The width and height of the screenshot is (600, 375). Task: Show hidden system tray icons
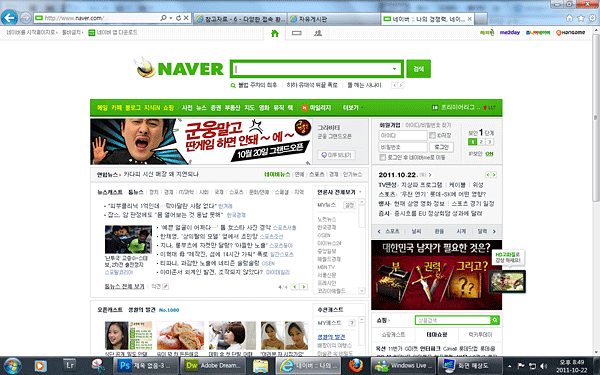[x=509, y=366]
